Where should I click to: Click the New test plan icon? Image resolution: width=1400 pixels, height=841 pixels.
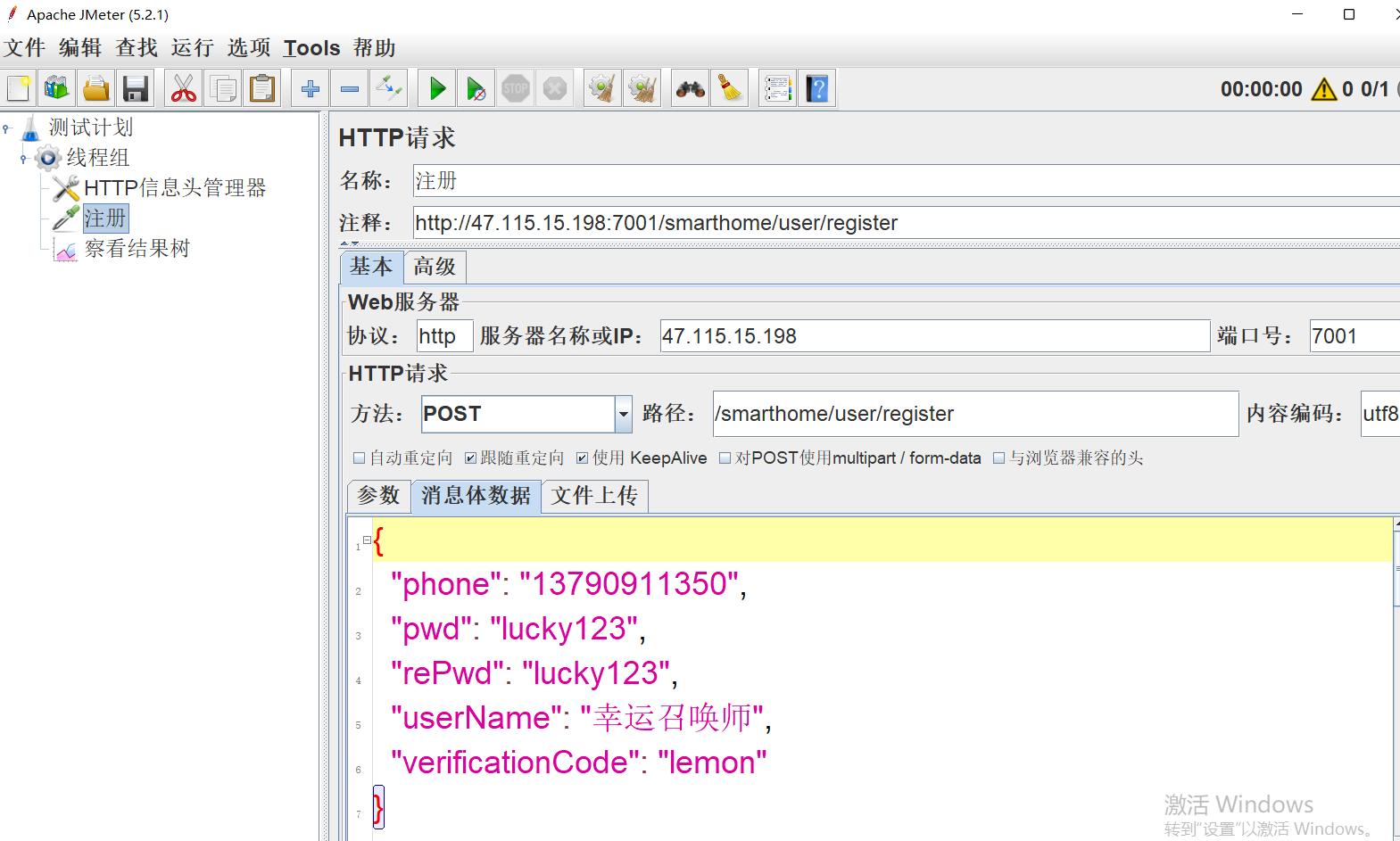pyautogui.click(x=19, y=88)
